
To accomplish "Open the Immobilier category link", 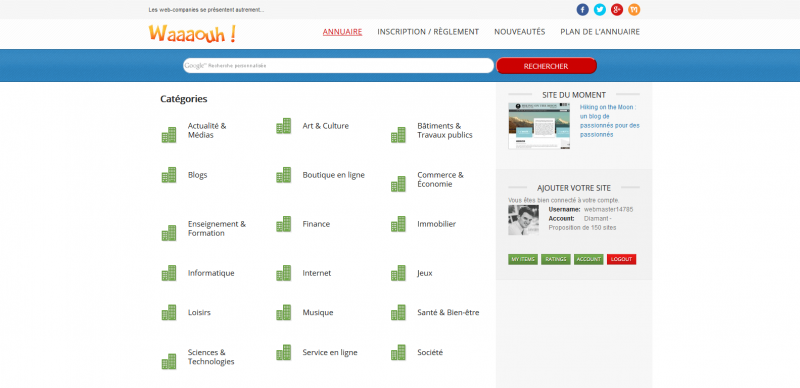I will (x=437, y=224).
